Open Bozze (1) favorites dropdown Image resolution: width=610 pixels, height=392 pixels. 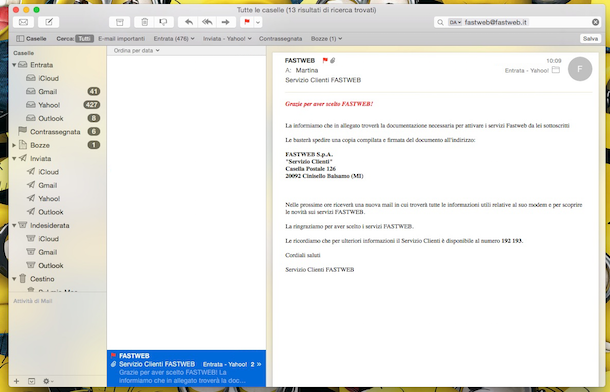[326, 38]
